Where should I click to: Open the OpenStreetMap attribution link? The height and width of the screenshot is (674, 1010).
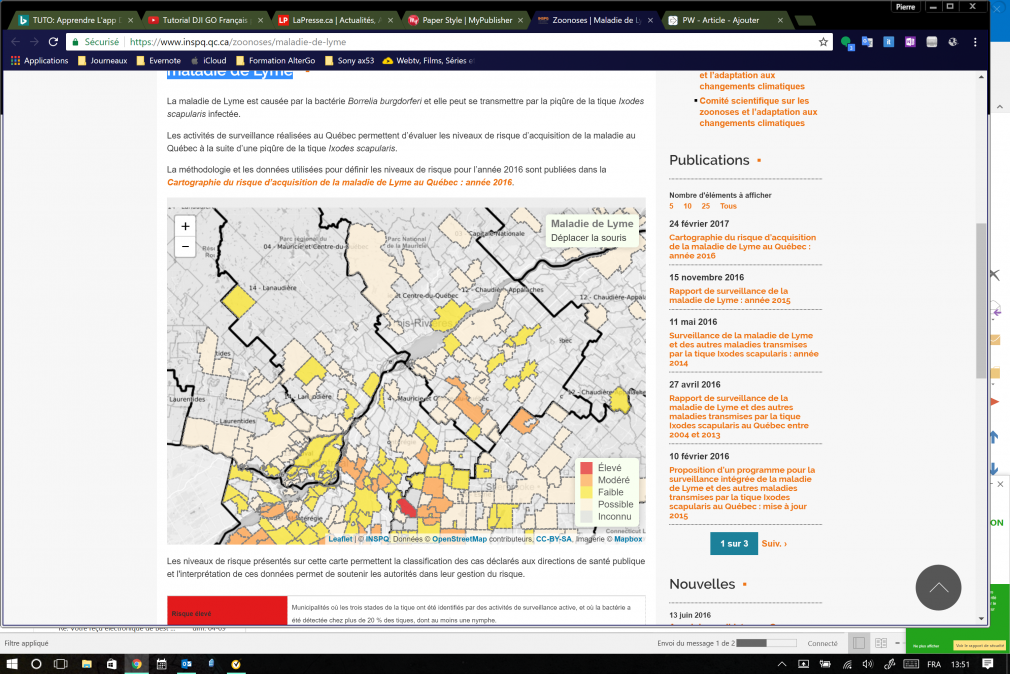point(459,539)
